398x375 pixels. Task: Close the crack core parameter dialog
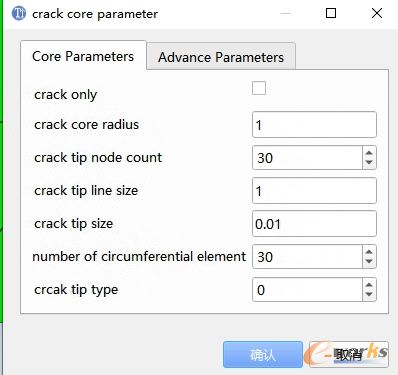377,13
